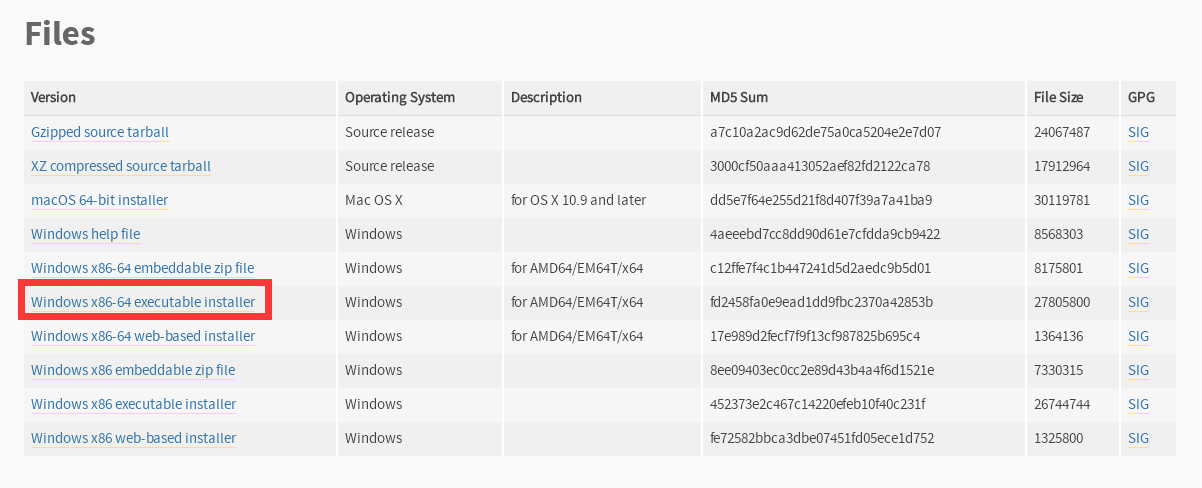Image resolution: width=1202 pixels, height=488 pixels.
Task: Open the Windows help file link
Action: tap(85, 234)
